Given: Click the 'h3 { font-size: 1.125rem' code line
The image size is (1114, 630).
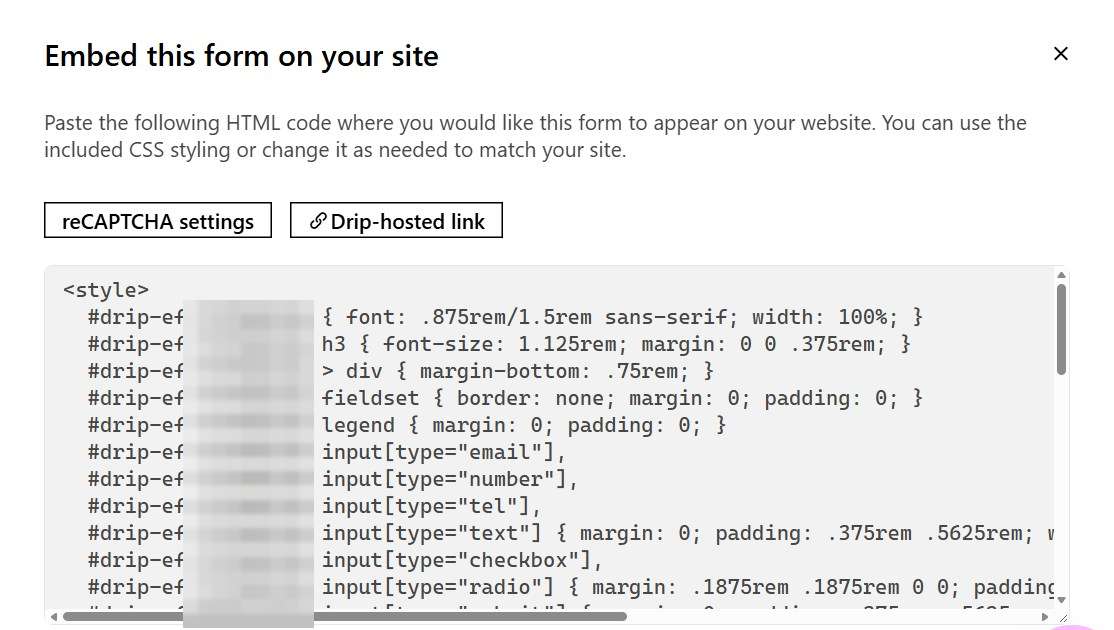Looking at the screenshot, I should click(x=499, y=344).
